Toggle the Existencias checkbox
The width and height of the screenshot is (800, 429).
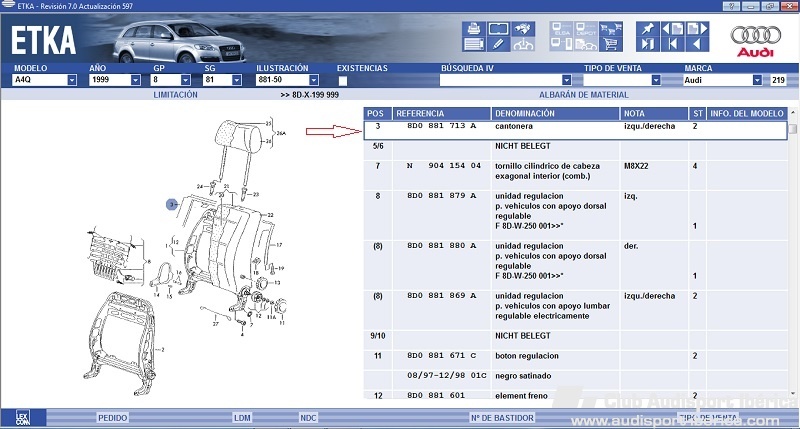click(x=343, y=80)
